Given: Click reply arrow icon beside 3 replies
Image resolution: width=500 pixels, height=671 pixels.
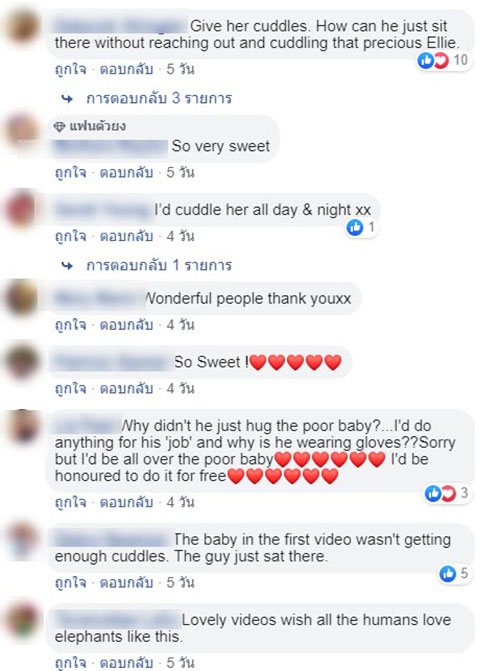Looking at the screenshot, I should [67, 99].
